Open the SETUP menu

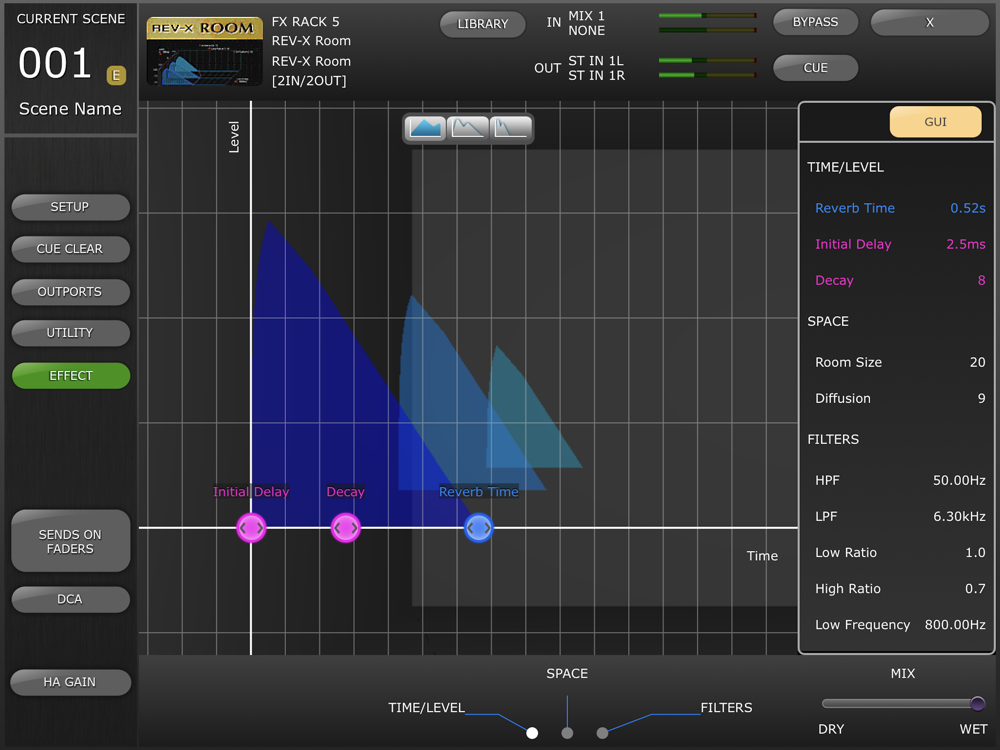click(70, 207)
